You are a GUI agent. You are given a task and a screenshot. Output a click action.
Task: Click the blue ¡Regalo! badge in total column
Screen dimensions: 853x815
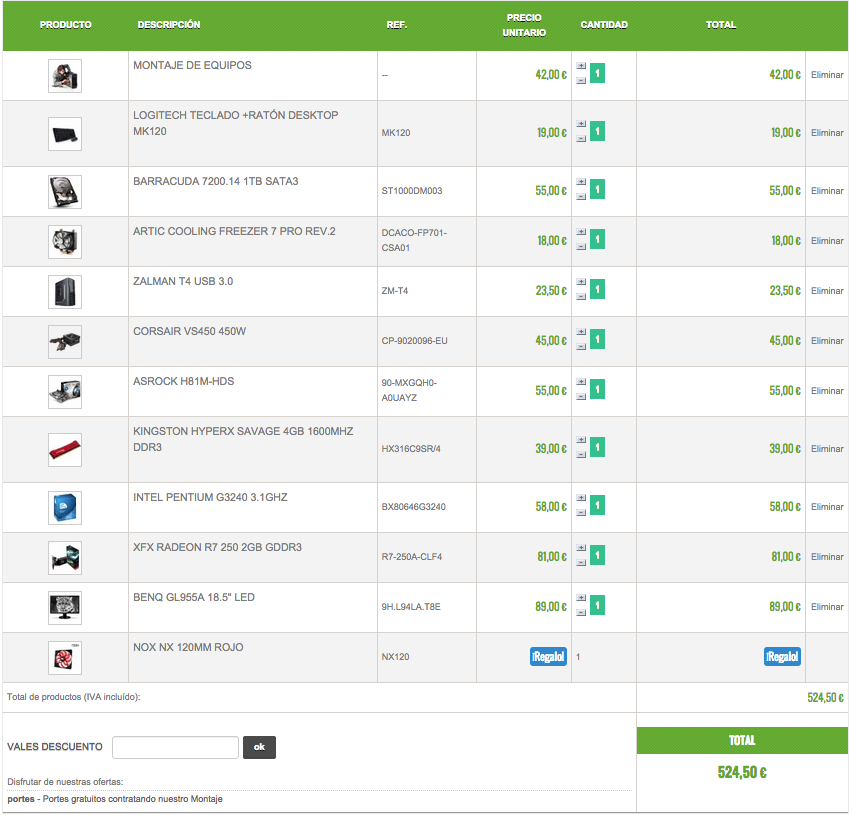pyautogui.click(x=782, y=657)
